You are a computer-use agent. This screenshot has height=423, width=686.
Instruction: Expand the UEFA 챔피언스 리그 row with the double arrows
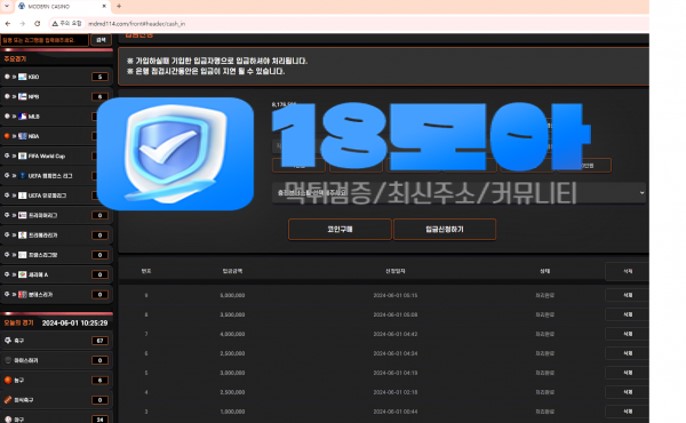pos(14,175)
